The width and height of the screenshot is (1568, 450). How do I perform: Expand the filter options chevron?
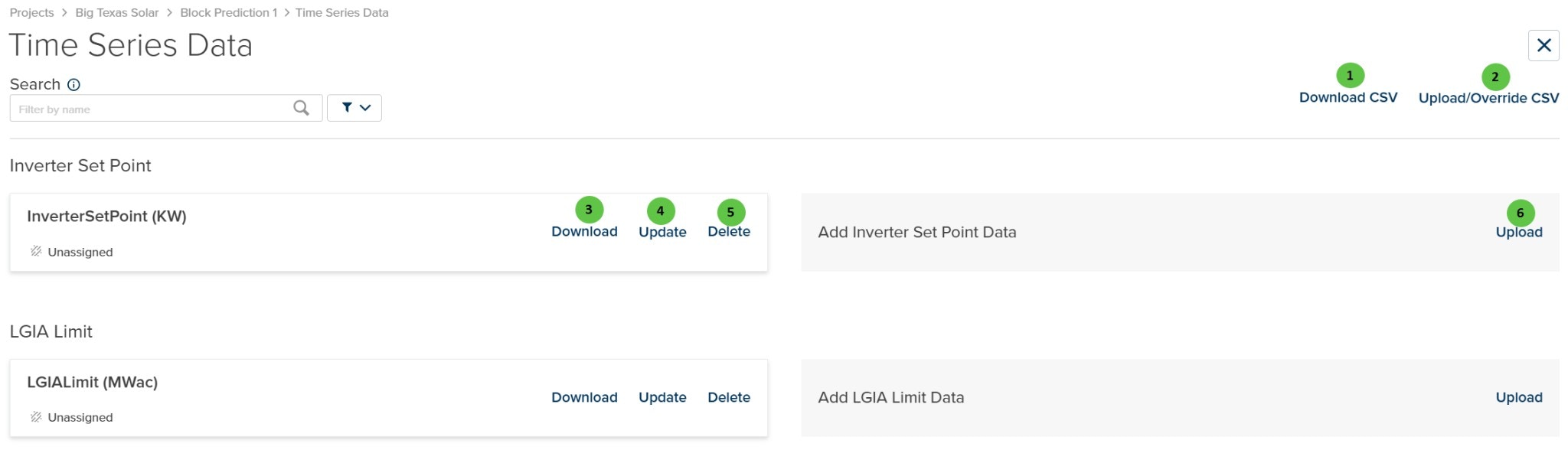(364, 107)
